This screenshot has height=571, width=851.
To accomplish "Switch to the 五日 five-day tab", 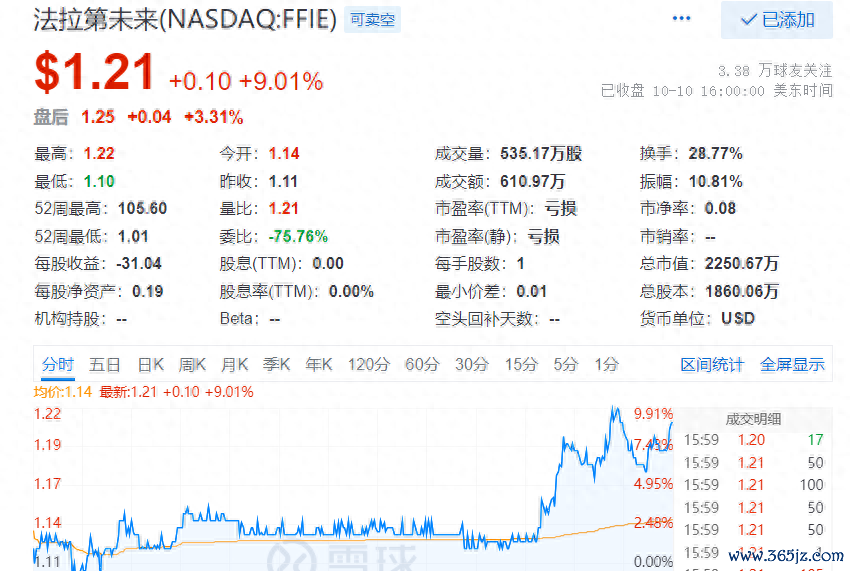I will point(104,364).
